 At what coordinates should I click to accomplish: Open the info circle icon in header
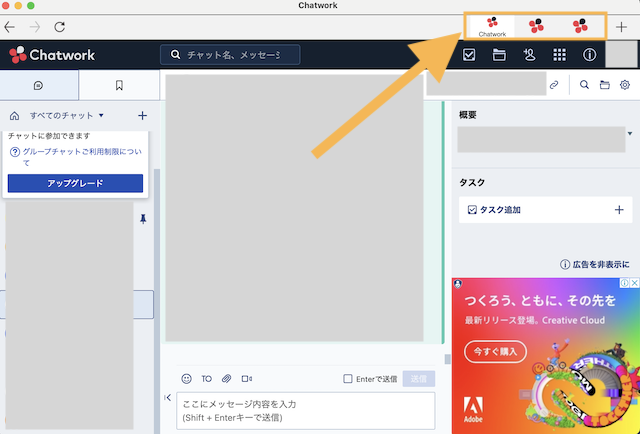coord(589,55)
